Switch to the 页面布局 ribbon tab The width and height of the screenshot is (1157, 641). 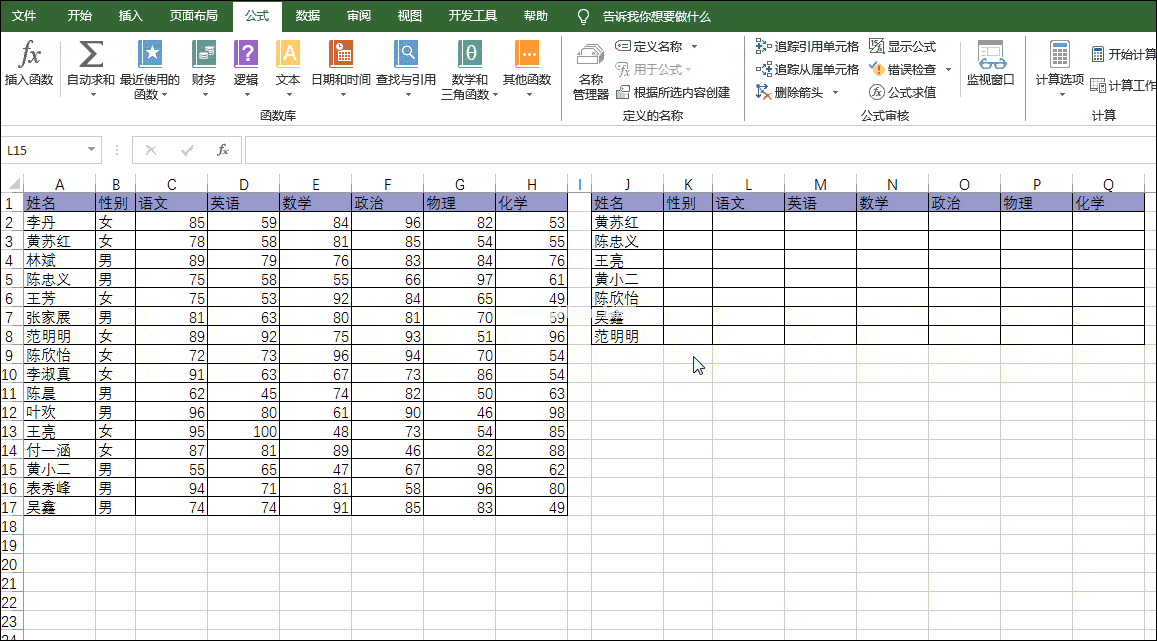tap(195, 16)
